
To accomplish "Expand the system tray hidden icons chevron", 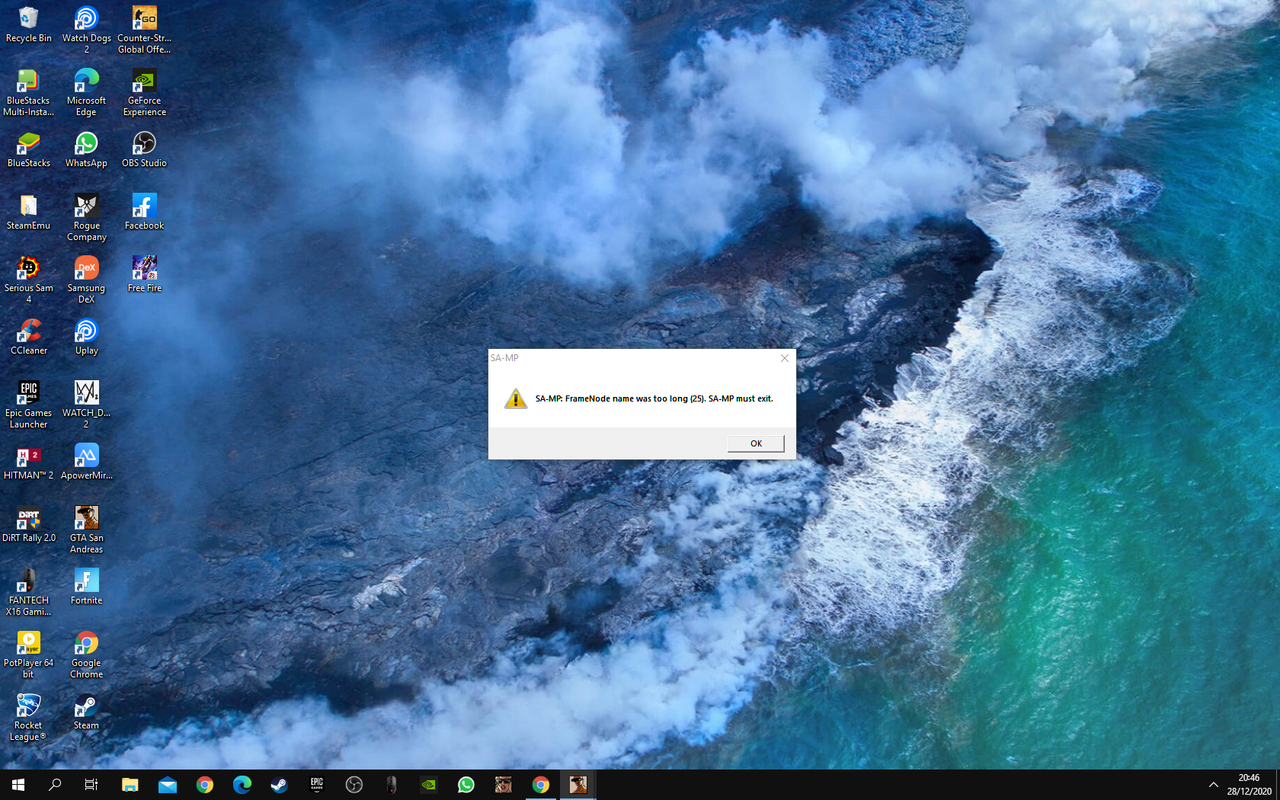I will [x=1213, y=785].
